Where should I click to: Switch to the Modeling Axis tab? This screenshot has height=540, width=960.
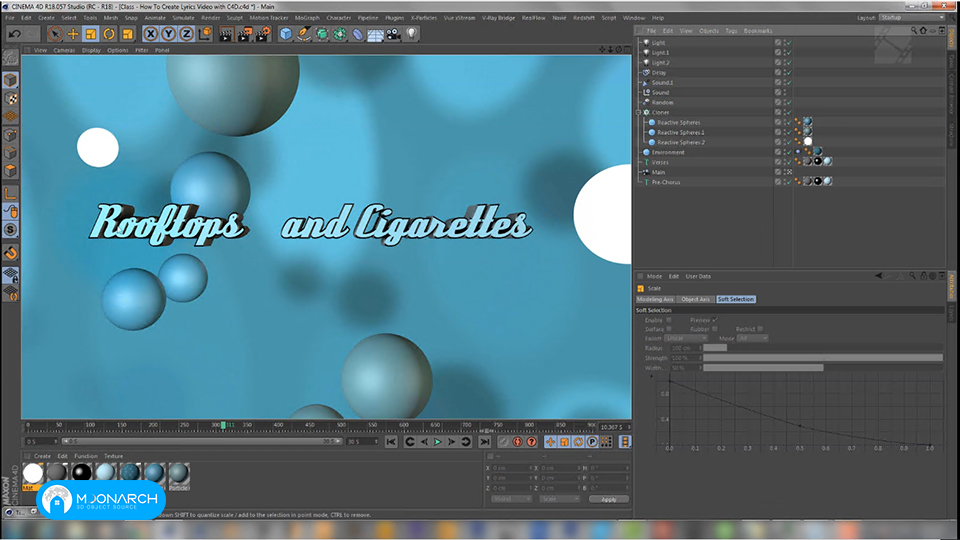pos(655,299)
